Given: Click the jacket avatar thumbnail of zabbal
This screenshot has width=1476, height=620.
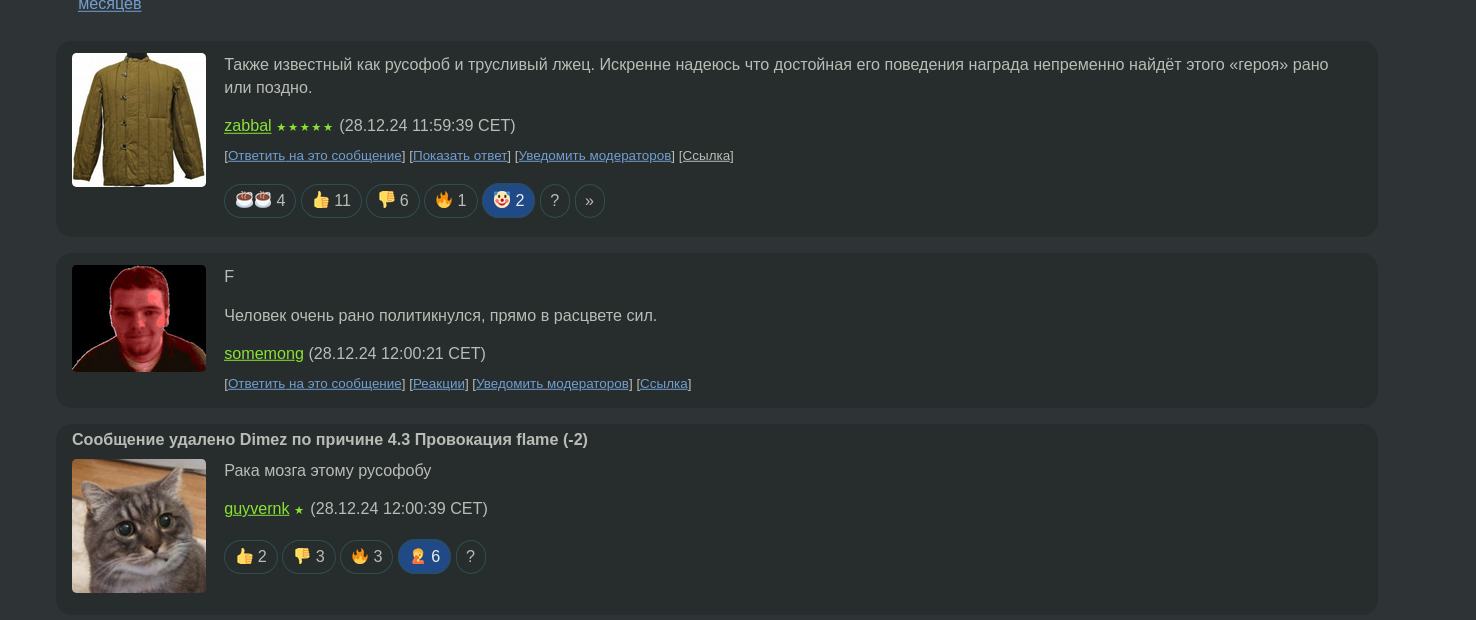Looking at the screenshot, I should 139,120.
